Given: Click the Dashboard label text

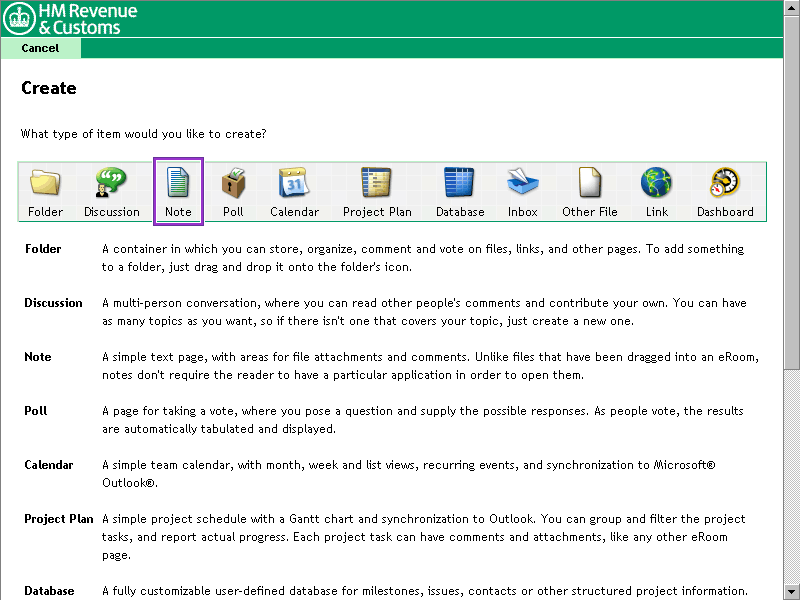Looking at the screenshot, I should [x=725, y=212].
